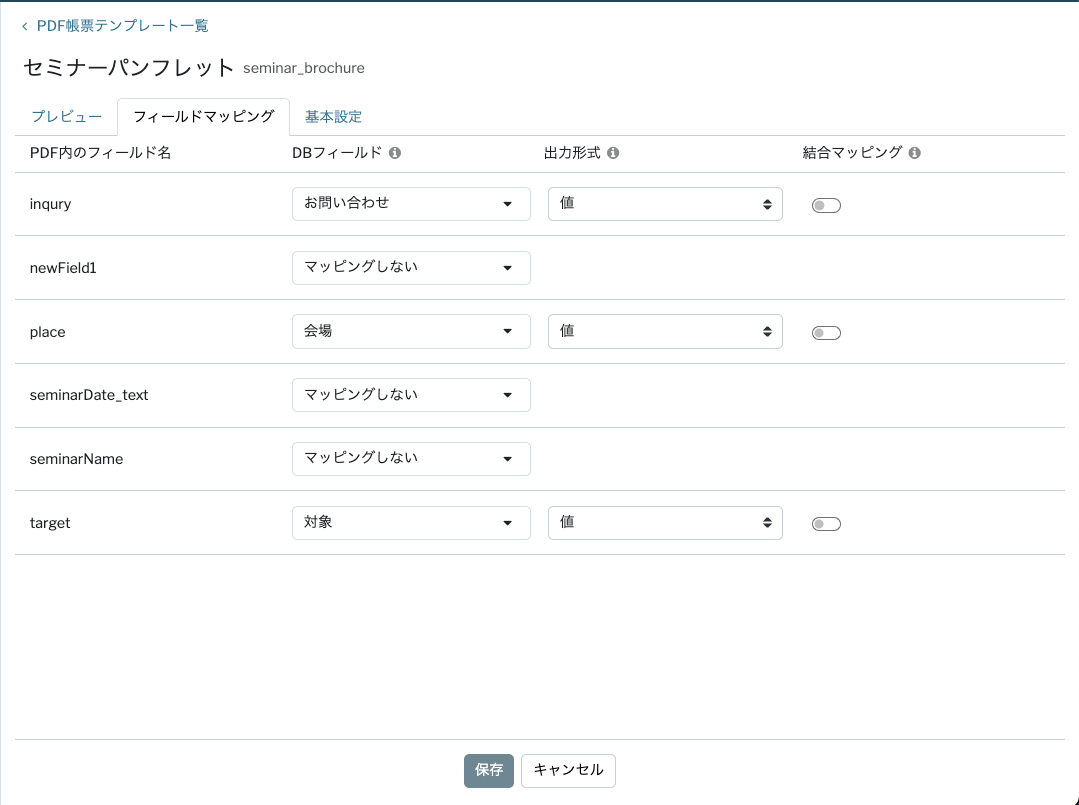Screen dimensions: 1079x805
Task: Click the info icon beside 出力形式
Action: click(613, 153)
